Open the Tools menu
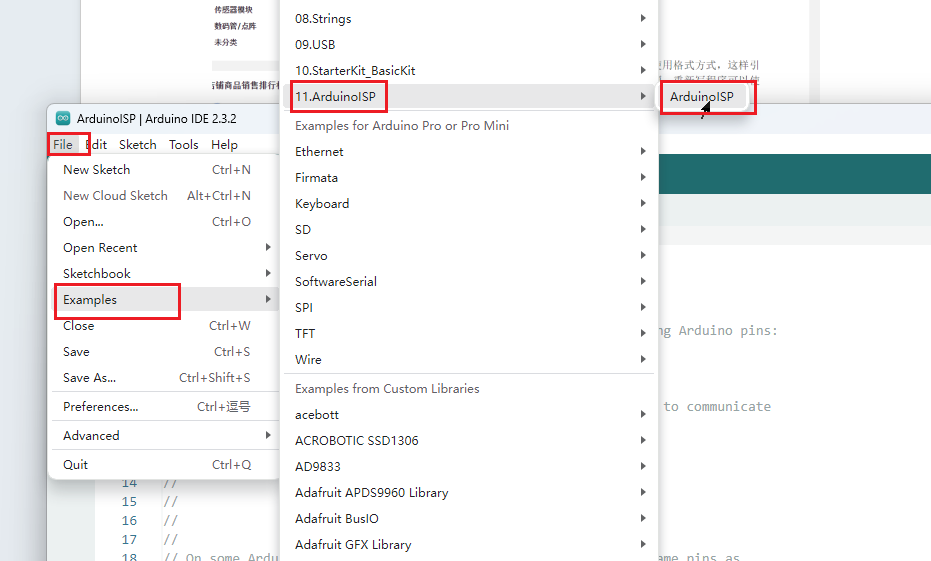The height and width of the screenshot is (561, 931). (x=183, y=145)
